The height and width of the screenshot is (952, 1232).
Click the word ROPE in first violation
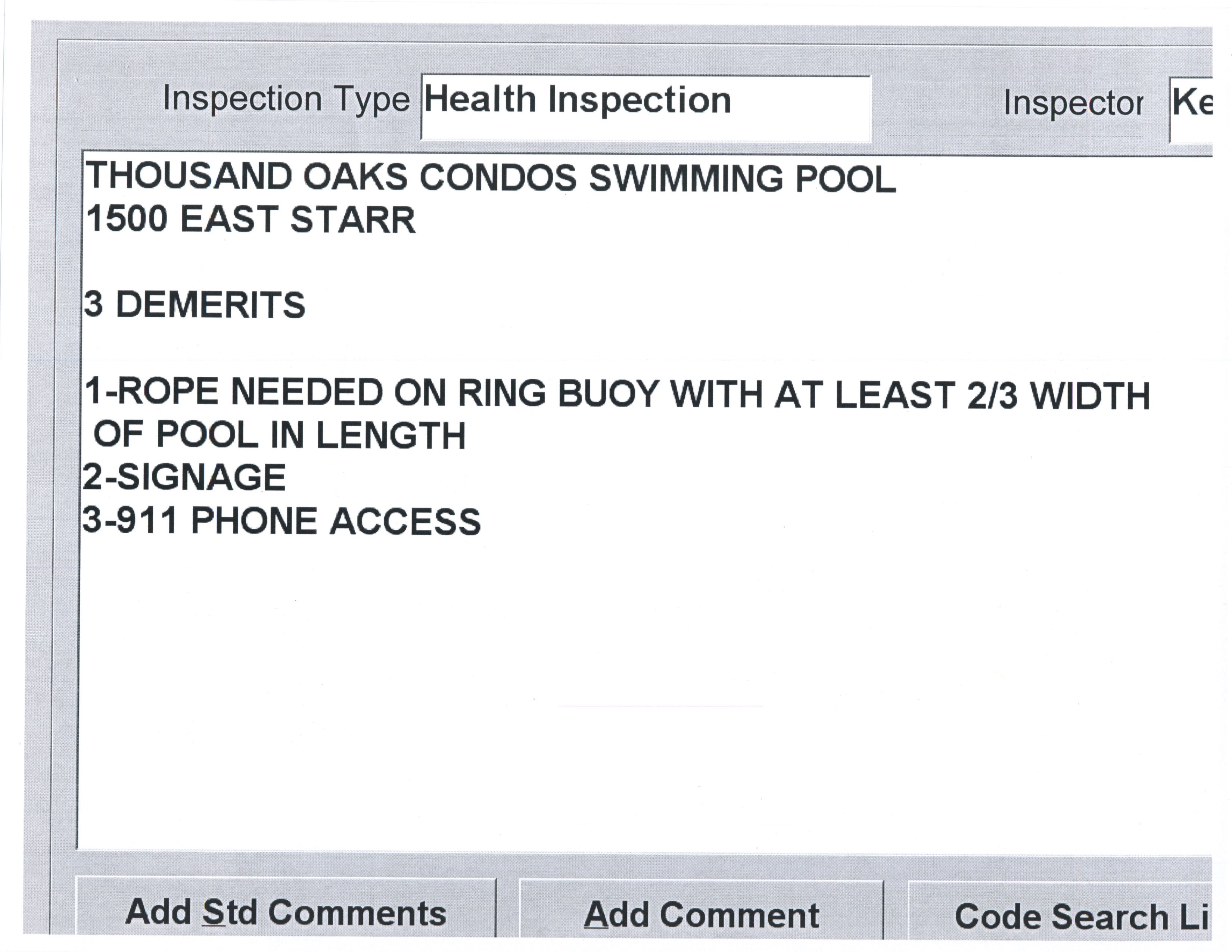pos(168,391)
